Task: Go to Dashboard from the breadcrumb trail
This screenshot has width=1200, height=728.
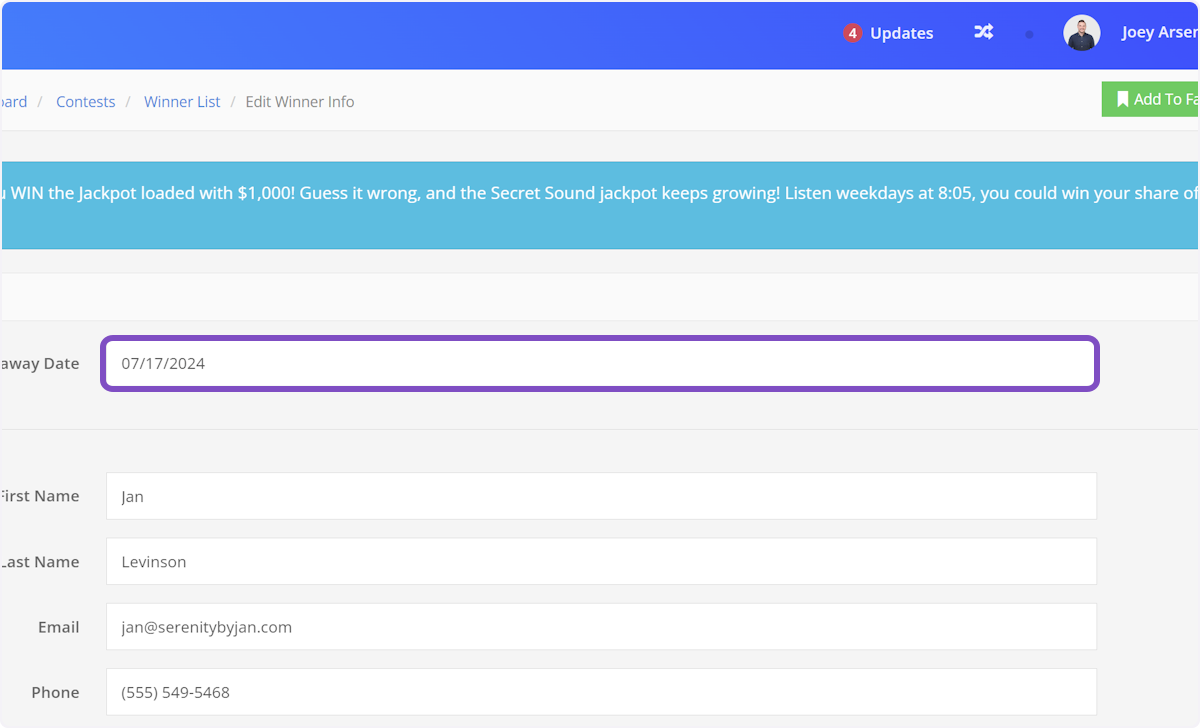Action: tap(10, 101)
